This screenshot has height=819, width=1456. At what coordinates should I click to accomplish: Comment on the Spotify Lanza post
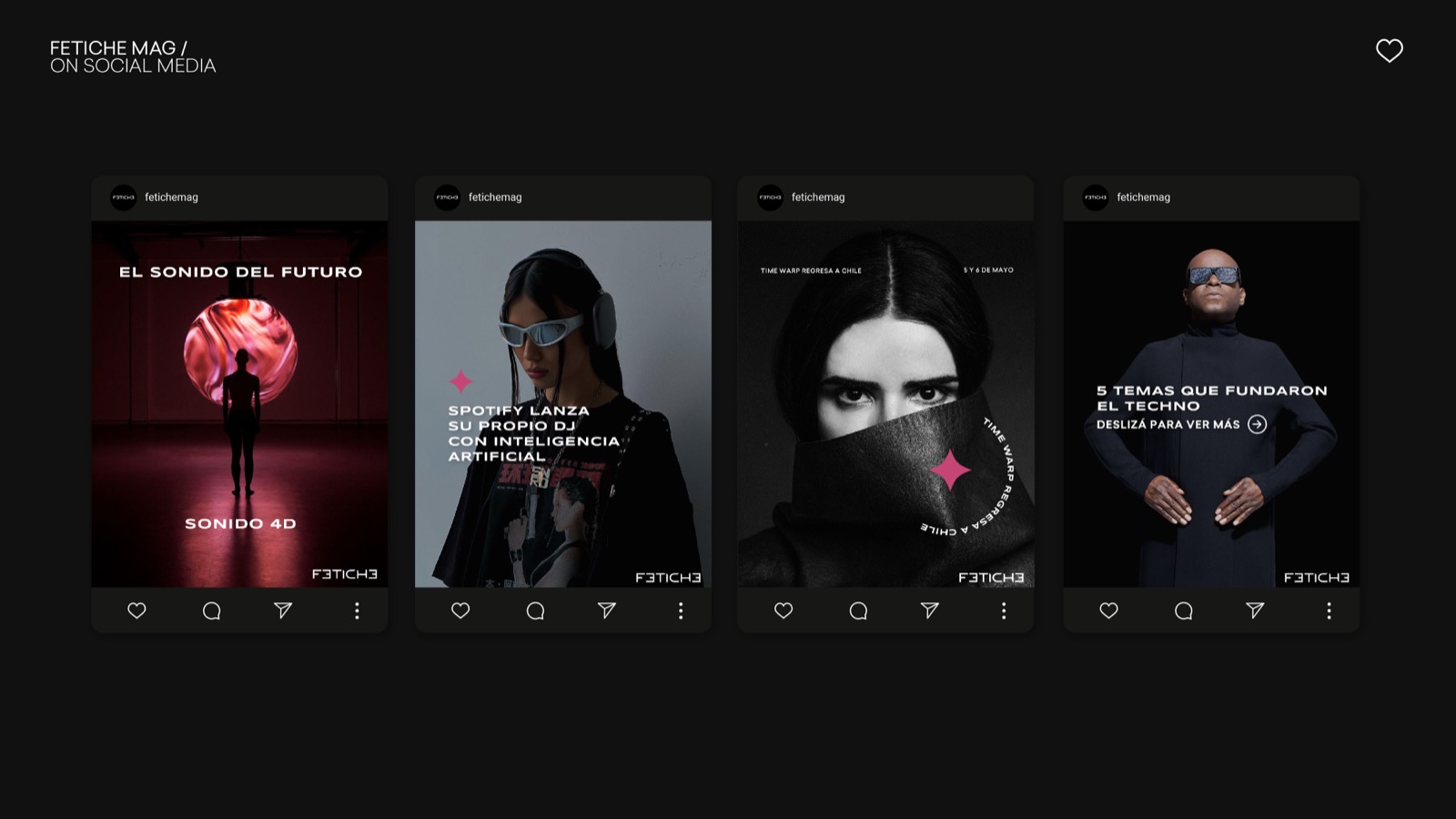tap(535, 611)
